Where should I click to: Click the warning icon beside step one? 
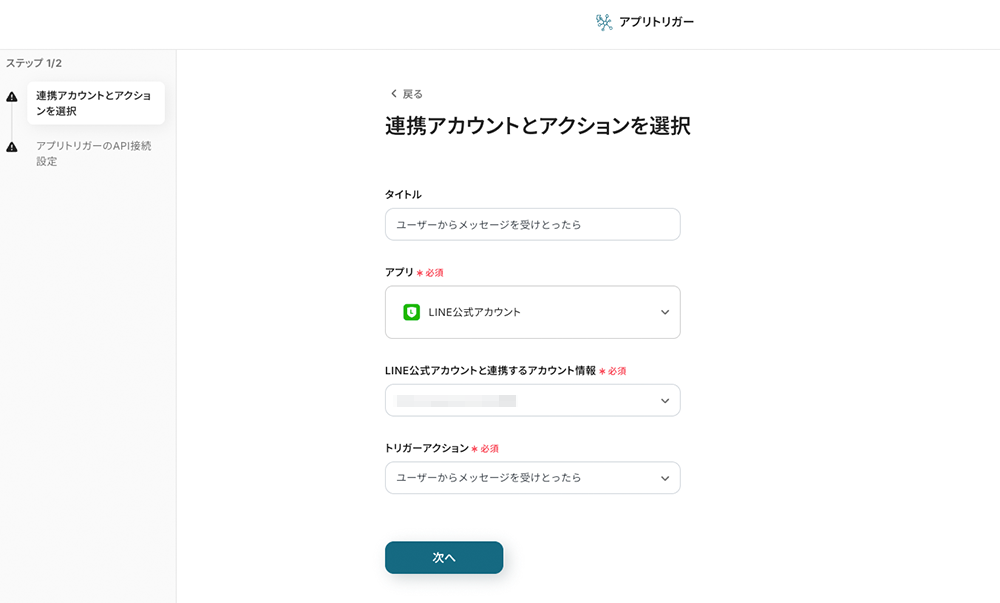pyautogui.click(x=12, y=97)
